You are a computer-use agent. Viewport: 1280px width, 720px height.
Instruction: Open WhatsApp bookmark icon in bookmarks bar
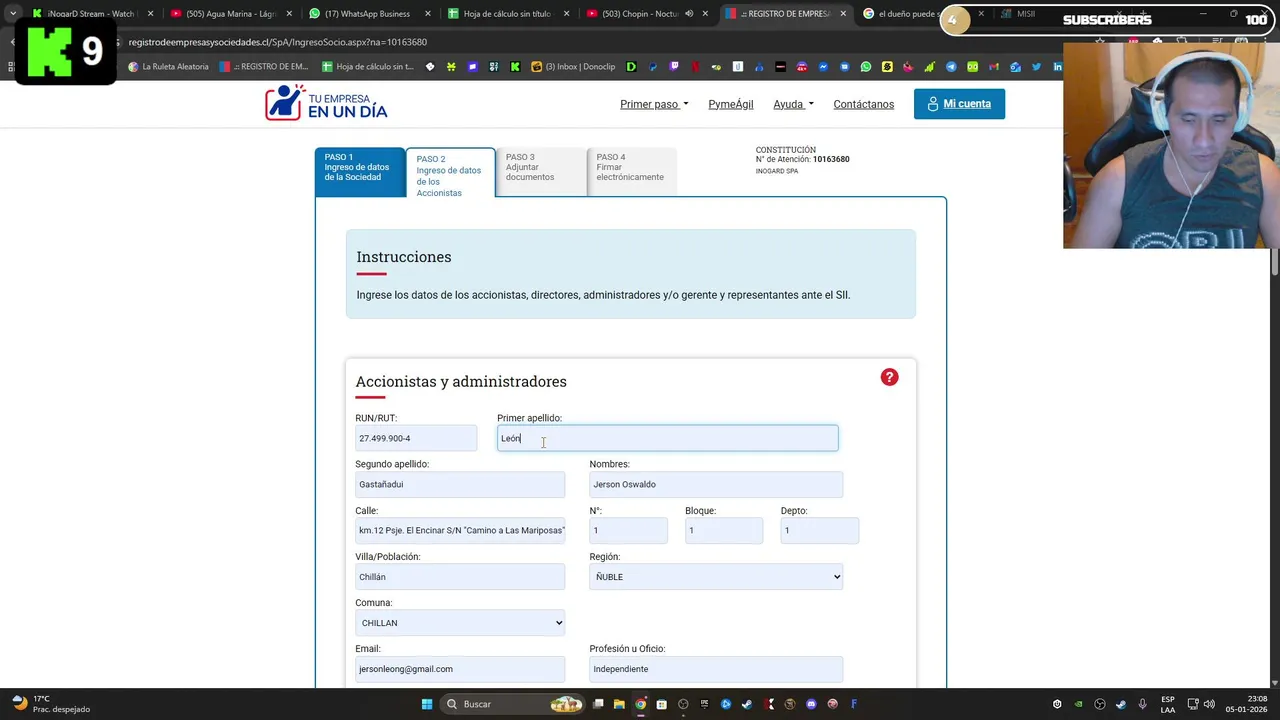click(866, 67)
